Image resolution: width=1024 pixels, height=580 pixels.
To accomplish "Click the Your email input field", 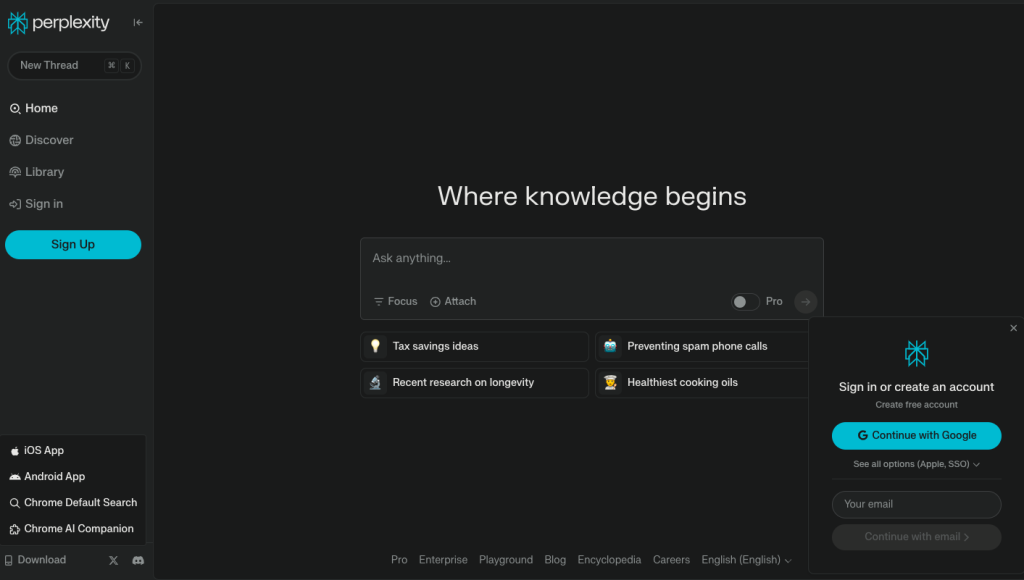I will click(915, 504).
